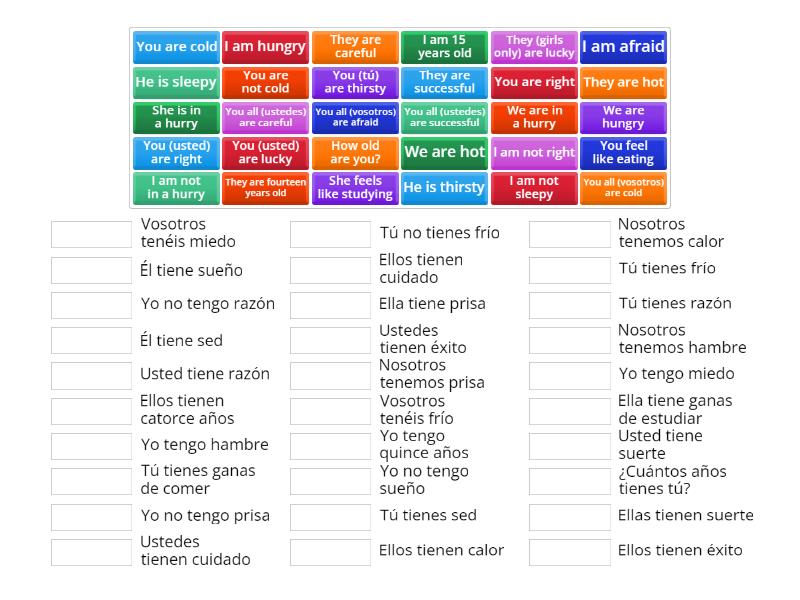This screenshot has height=600, width=800.
Task: Click the "How old are you?" tile
Action: coord(354,152)
